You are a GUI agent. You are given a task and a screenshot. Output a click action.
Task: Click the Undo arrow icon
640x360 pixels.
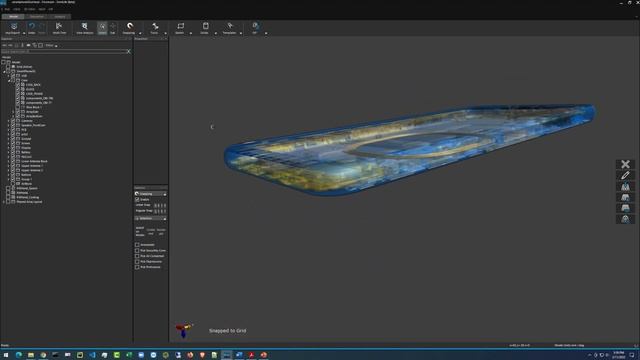(x=31, y=27)
